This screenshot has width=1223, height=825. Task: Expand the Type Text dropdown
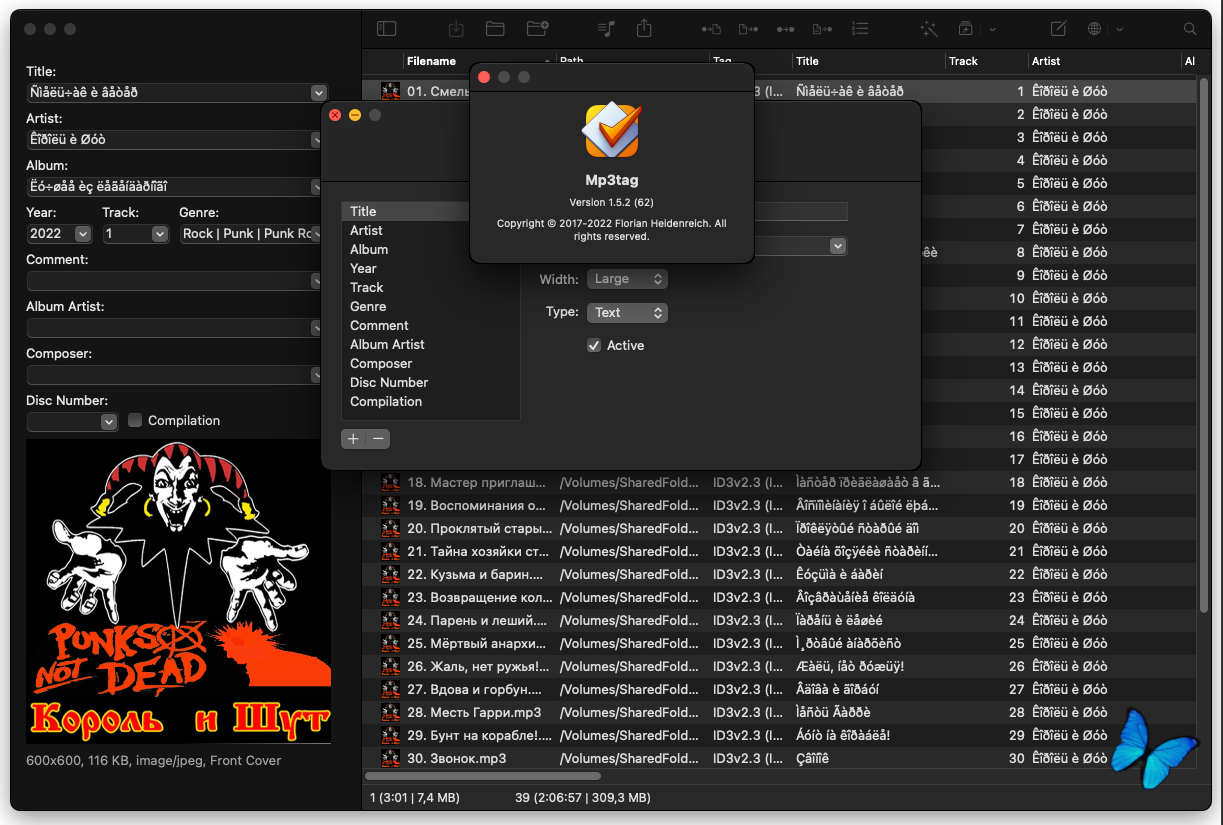tap(627, 313)
